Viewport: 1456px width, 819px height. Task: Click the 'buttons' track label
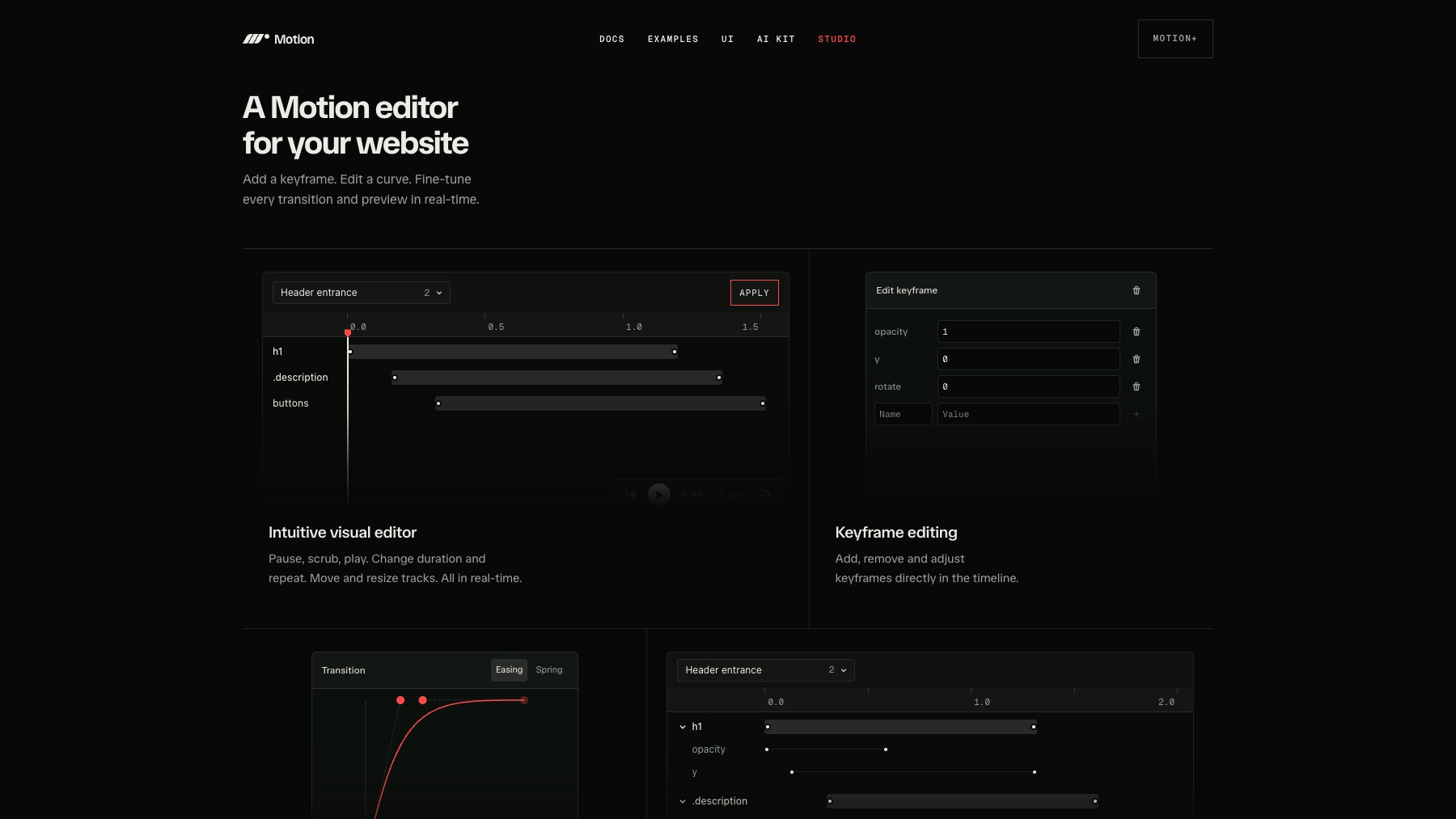click(290, 403)
